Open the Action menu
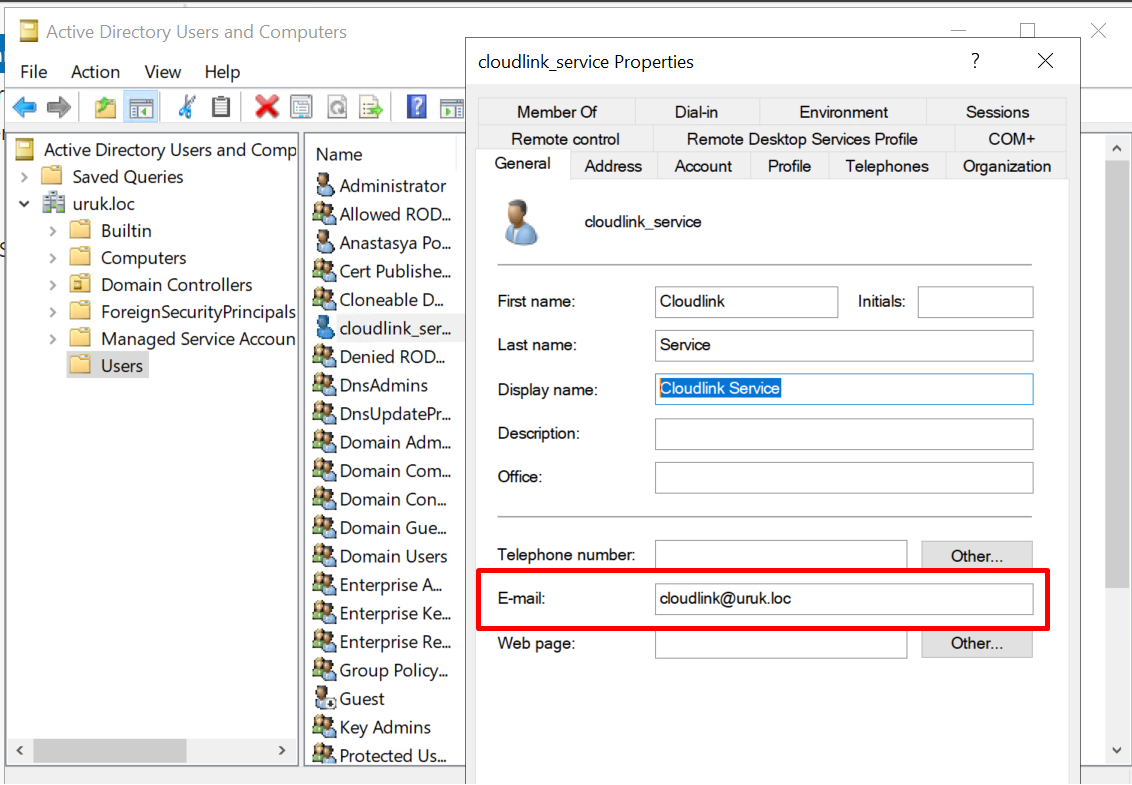The height and width of the screenshot is (785, 1132). [x=95, y=71]
